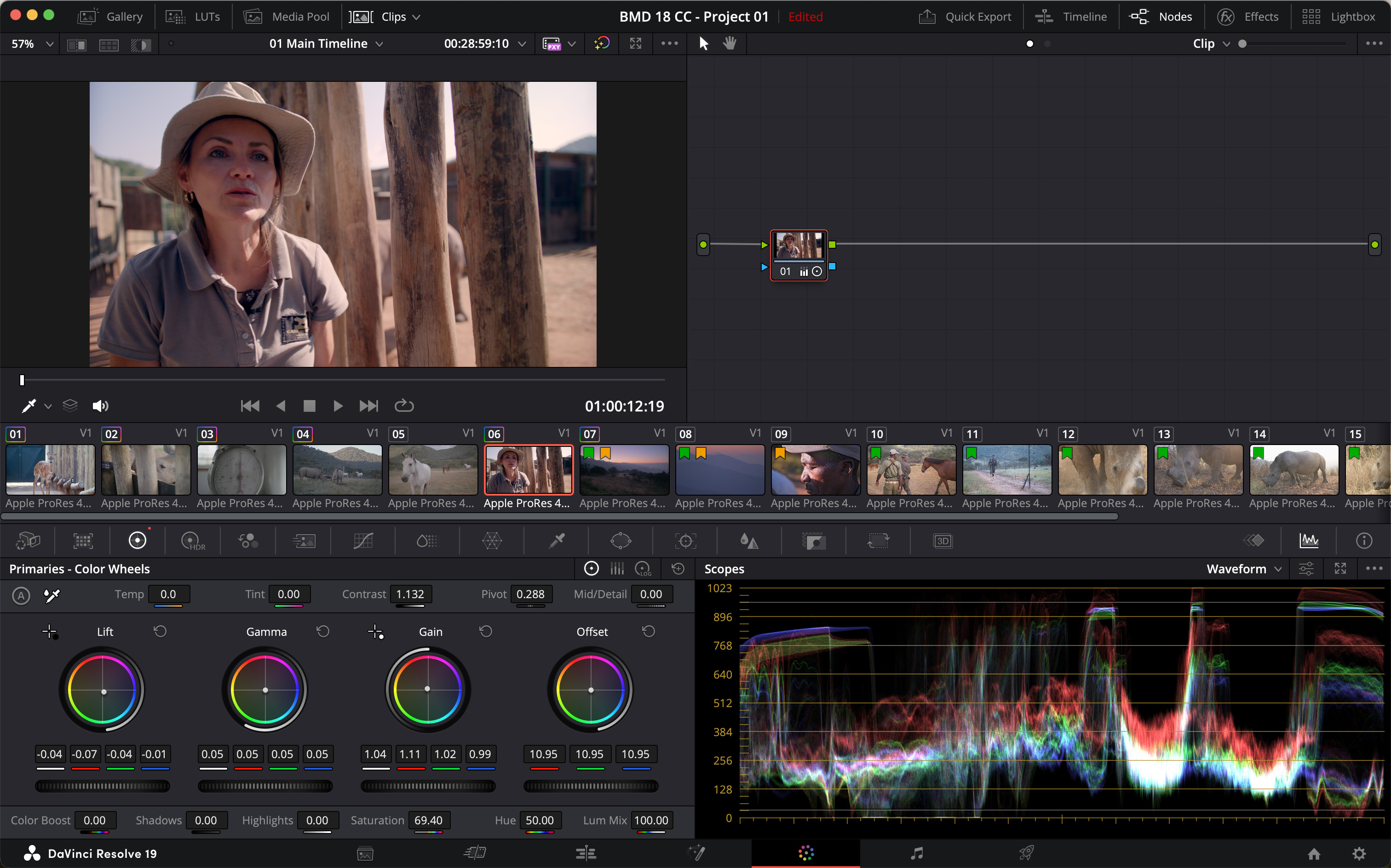Screen dimensions: 1391x868
Task: Reset the Lift wheel
Action: coord(160,632)
